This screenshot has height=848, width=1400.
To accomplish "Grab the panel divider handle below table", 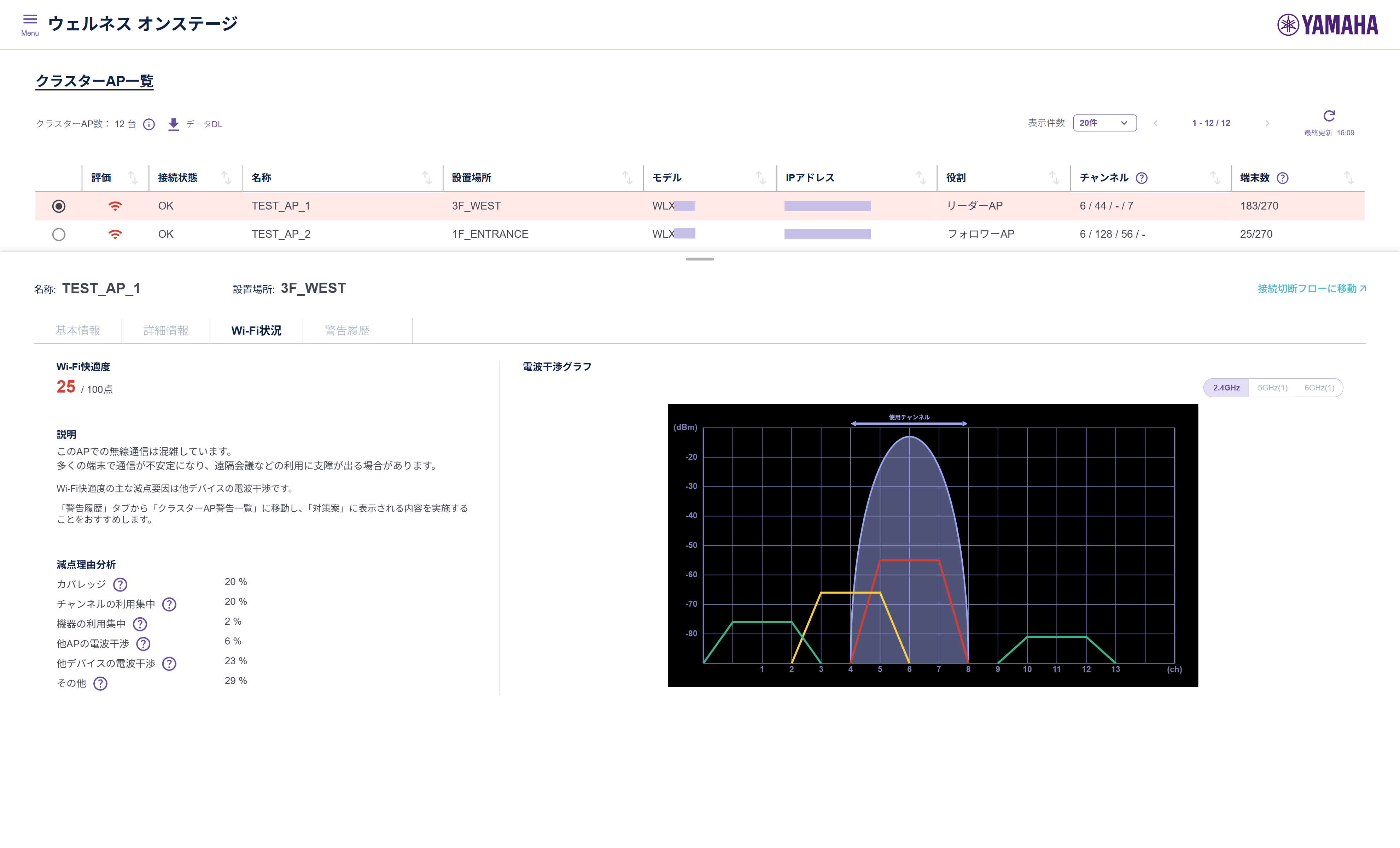I will tap(700, 259).
